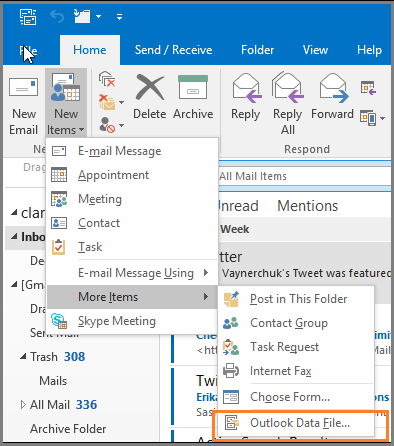This screenshot has width=394, height=446.
Task: Open the Folder ribbon tab
Action: point(257,50)
